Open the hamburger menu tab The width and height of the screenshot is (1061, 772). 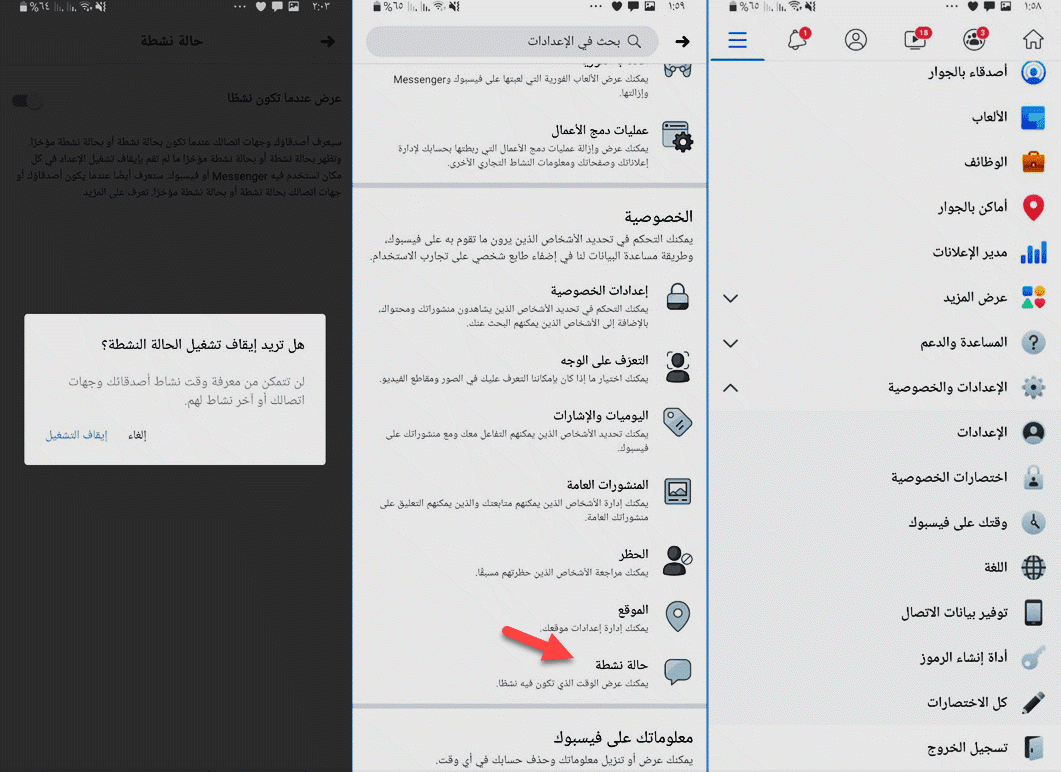pos(737,40)
